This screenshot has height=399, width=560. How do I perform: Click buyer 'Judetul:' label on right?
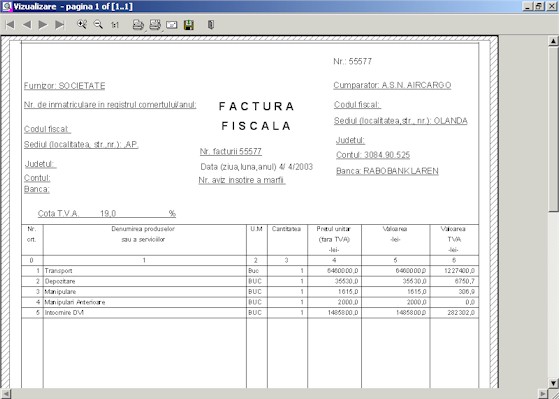(x=350, y=140)
